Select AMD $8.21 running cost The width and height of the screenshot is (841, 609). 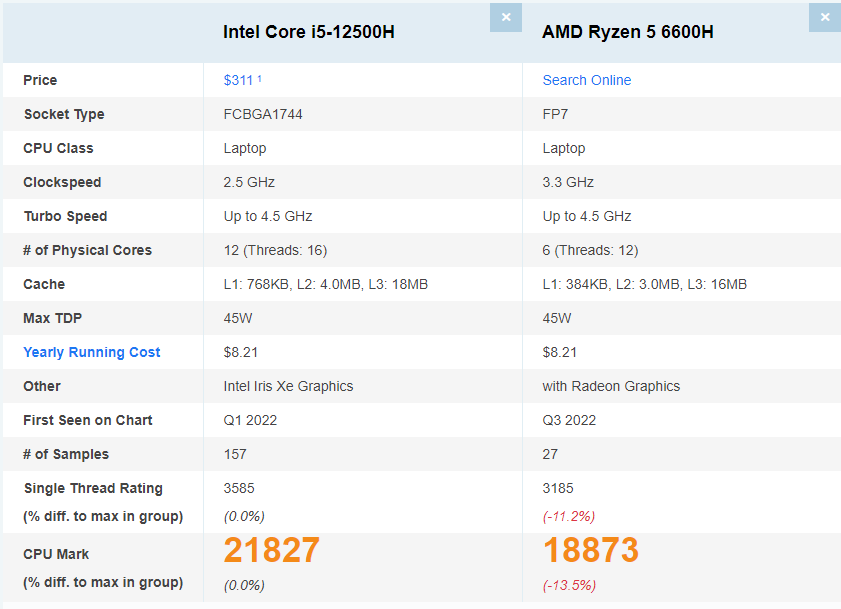pos(559,353)
